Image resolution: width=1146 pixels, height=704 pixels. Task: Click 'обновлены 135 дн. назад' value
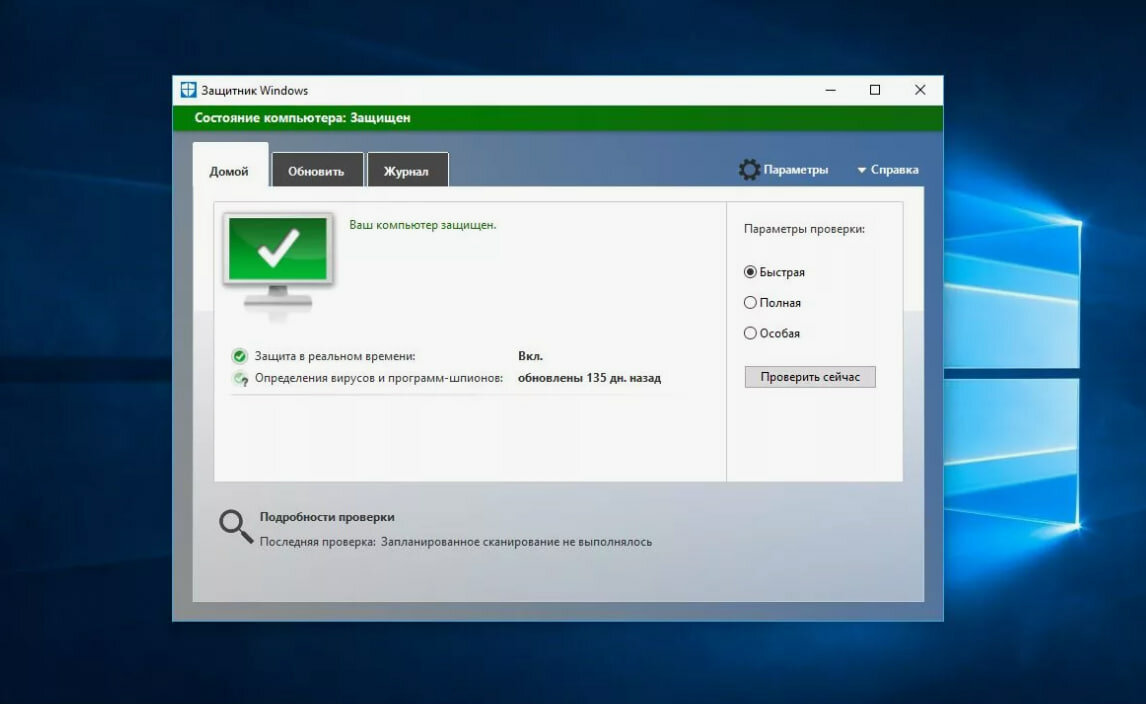pos(589,378)
